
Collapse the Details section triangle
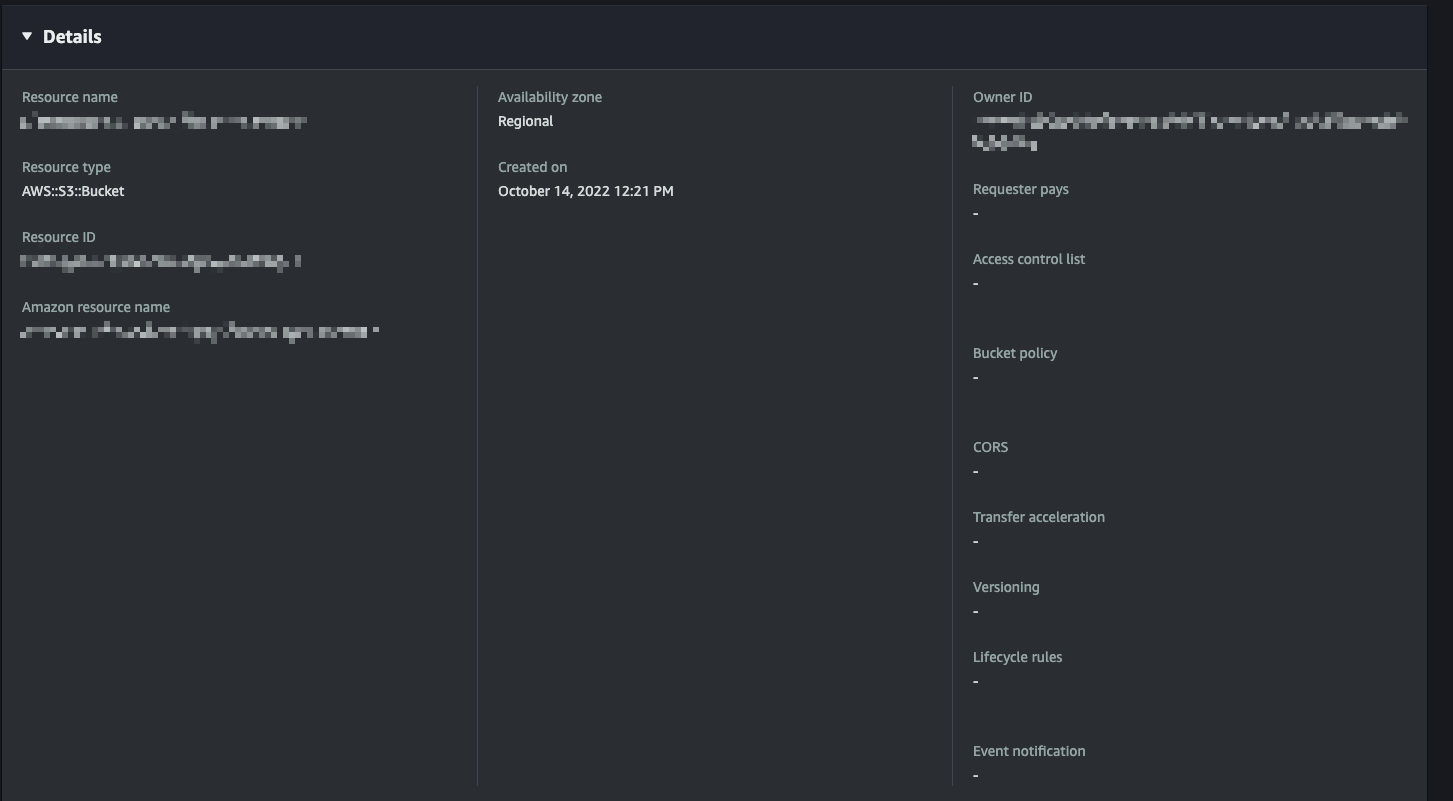[x=27, y=37]
